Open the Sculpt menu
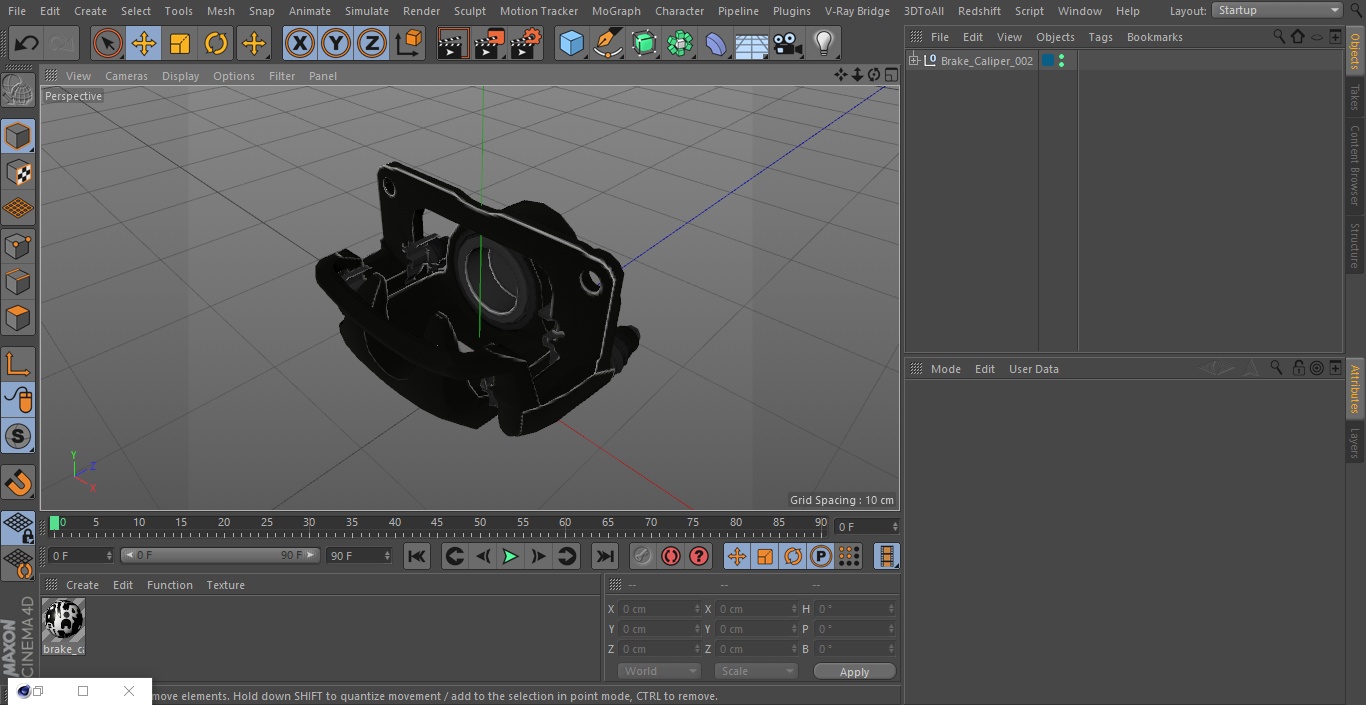1366x705 pixels. tap(469, 11)
